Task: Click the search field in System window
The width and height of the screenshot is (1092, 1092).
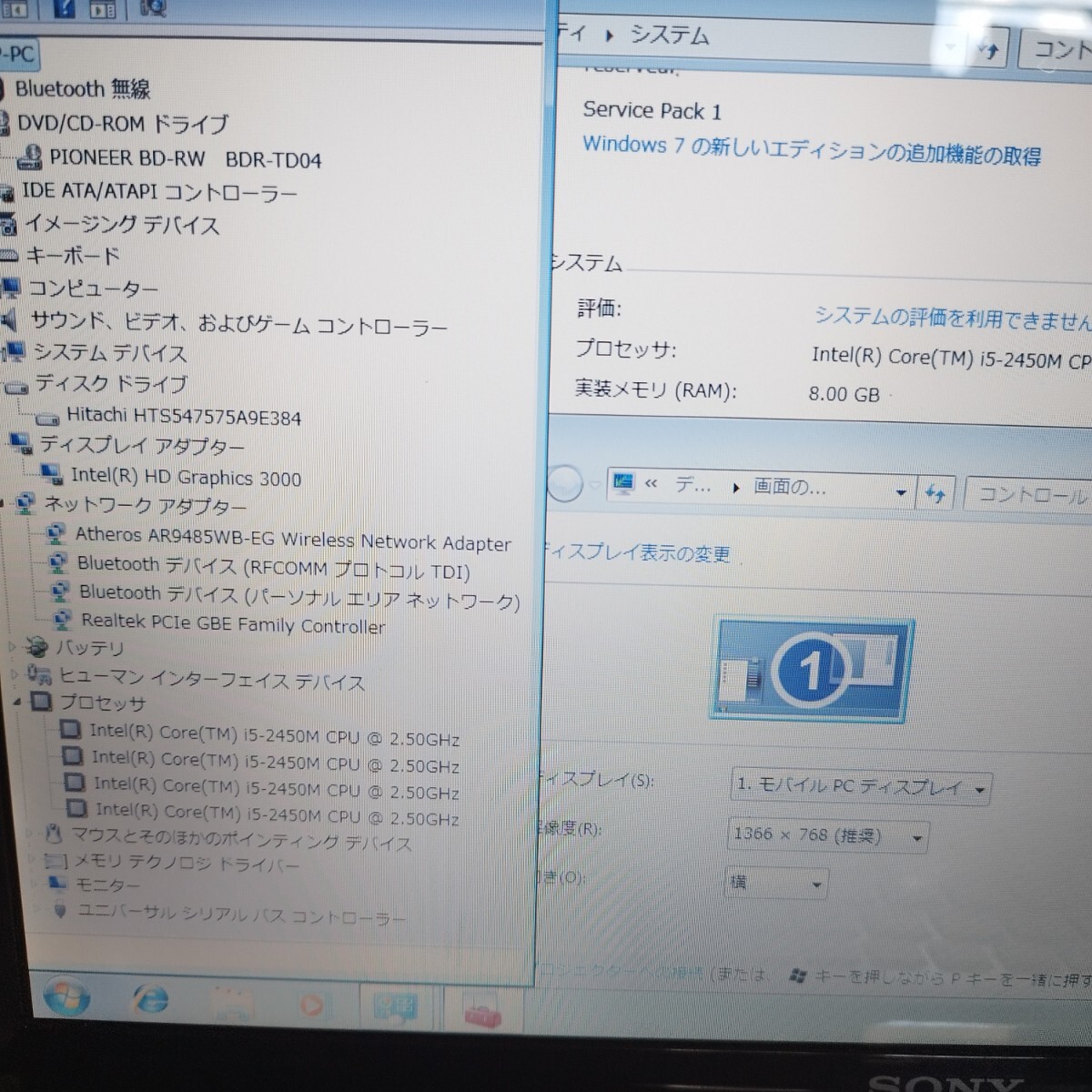Action: coord(1057,49)
